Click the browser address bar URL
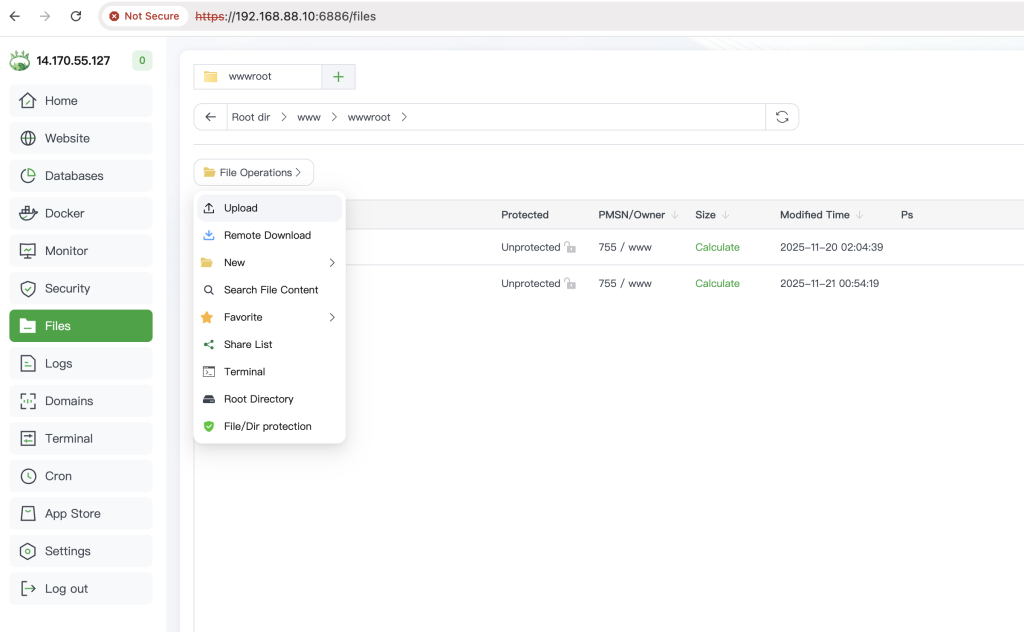The image size is (1024, 632). [300, 16]
